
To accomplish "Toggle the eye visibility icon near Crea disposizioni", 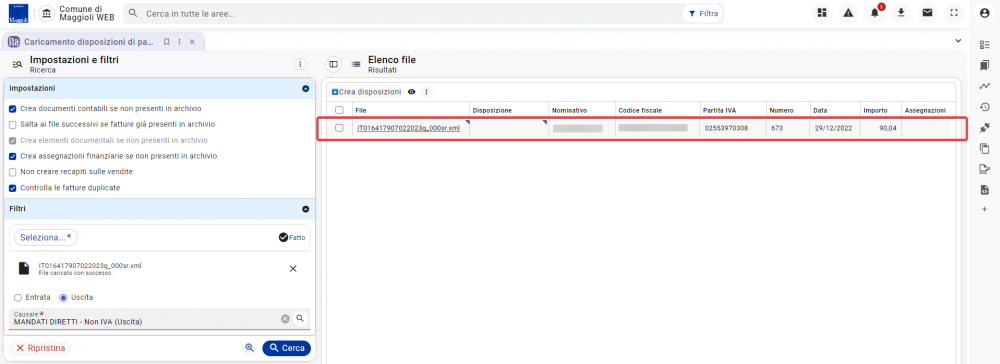I will click(x=412, y=92).
